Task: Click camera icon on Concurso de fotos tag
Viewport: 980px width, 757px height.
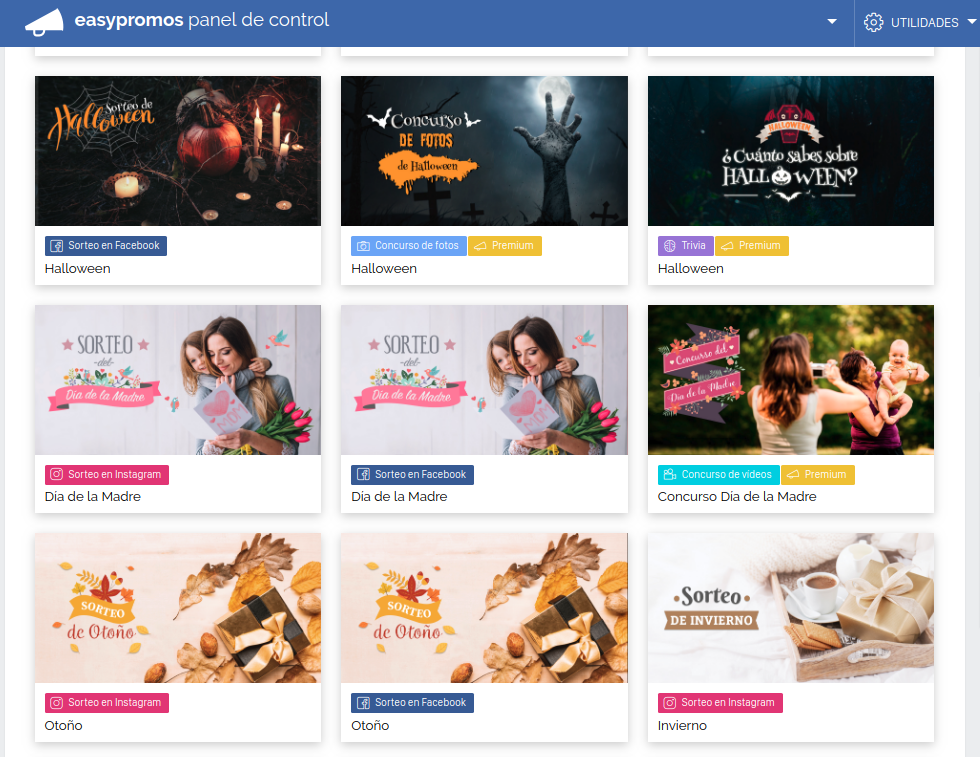Action: 364,246
